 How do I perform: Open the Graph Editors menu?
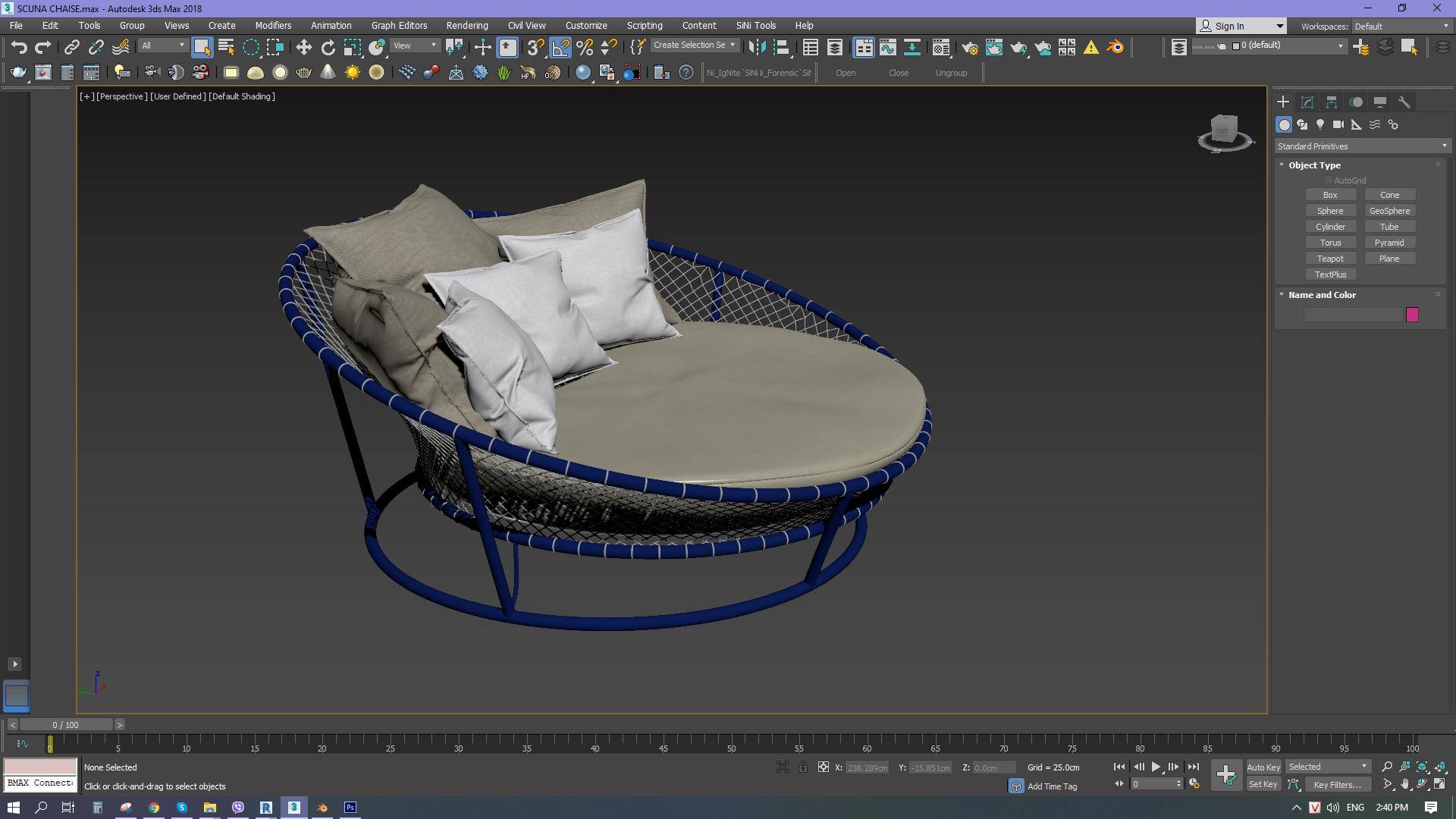[399, 26]
